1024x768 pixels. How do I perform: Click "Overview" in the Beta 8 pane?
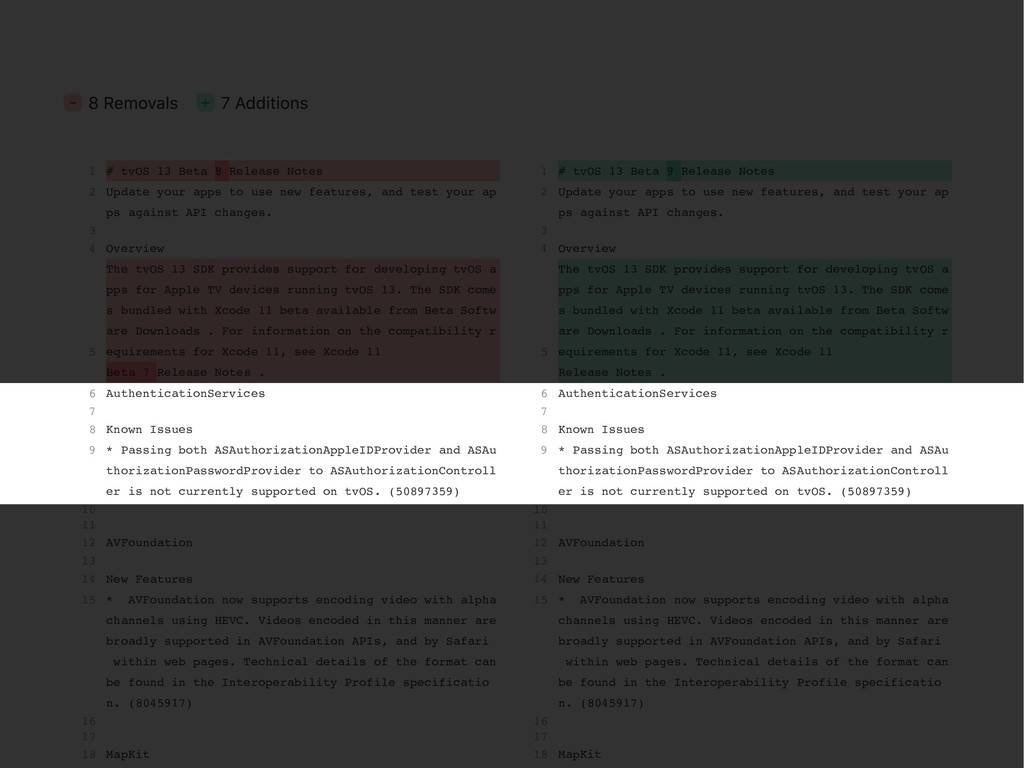[135, 248]
